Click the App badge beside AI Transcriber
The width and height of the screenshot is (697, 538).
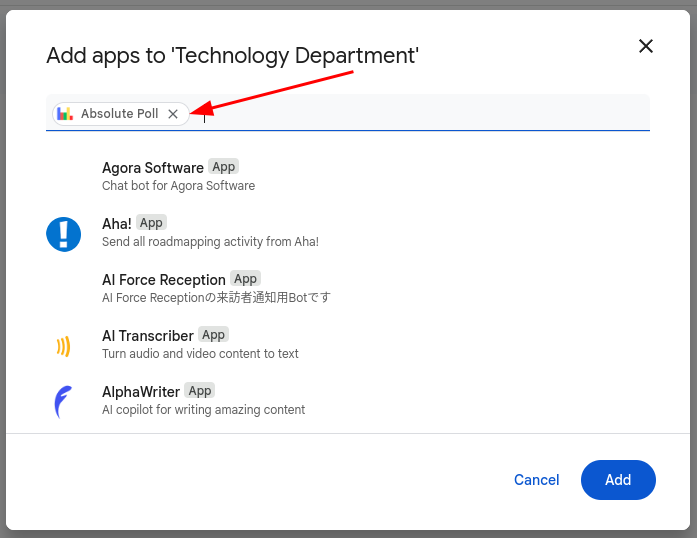tap(213, 335)
